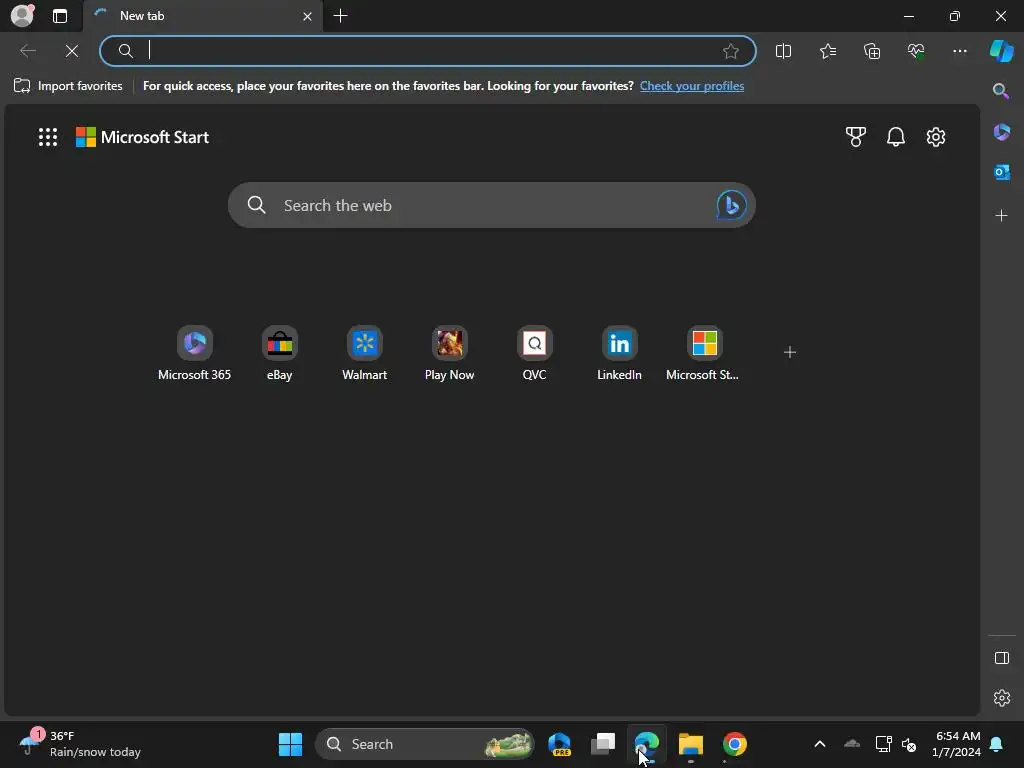Open the Microsoft St... quick link
The image size is (1024, 768).
click(x=703, y=353)
